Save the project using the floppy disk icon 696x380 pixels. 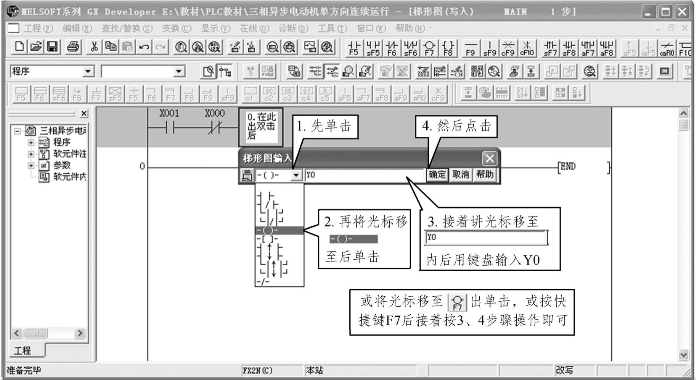coord(52,47)
